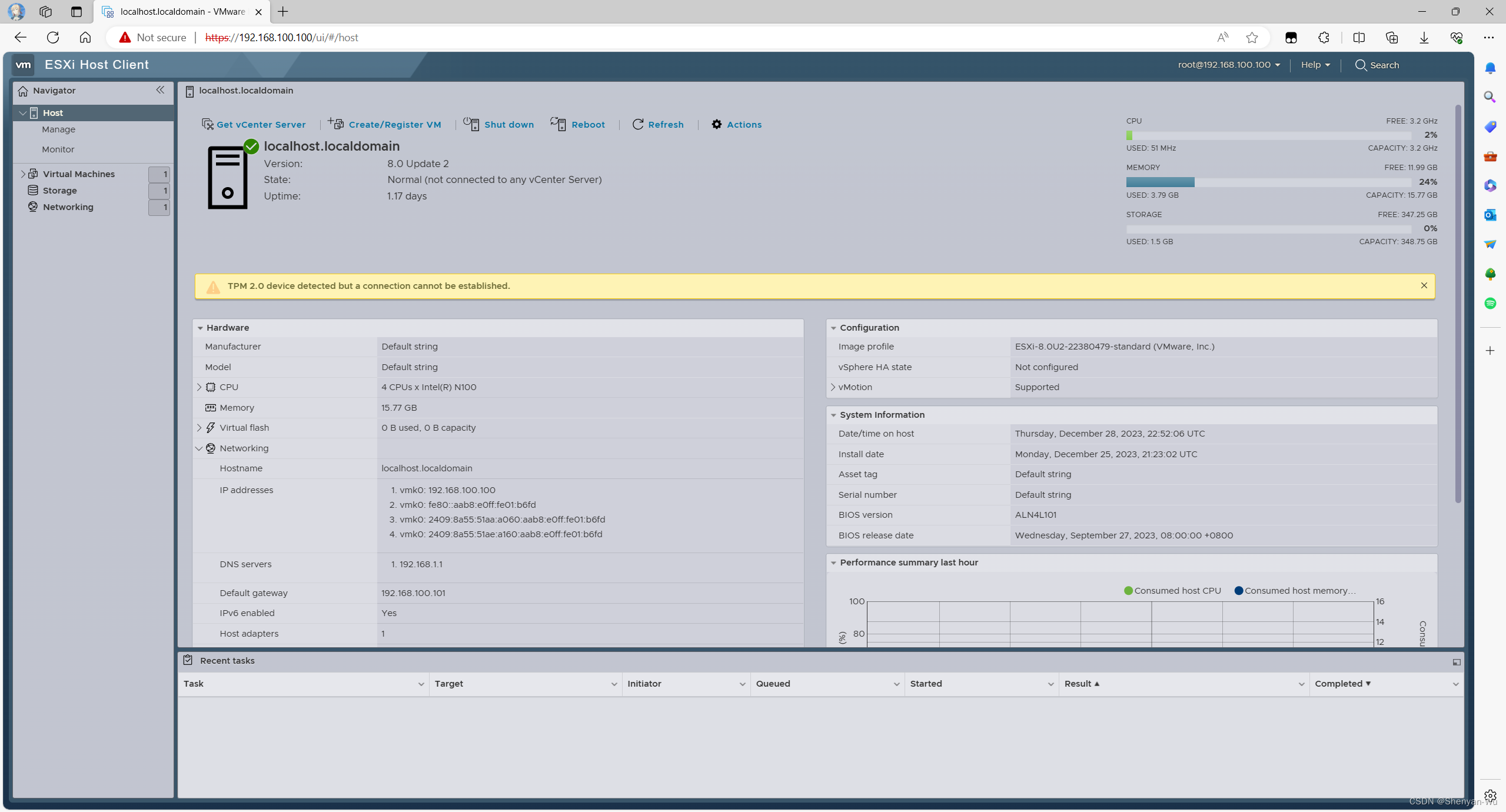Screen dimensions: 1506x812
Task: Collapse the System Information section
Action: [833, 415]
